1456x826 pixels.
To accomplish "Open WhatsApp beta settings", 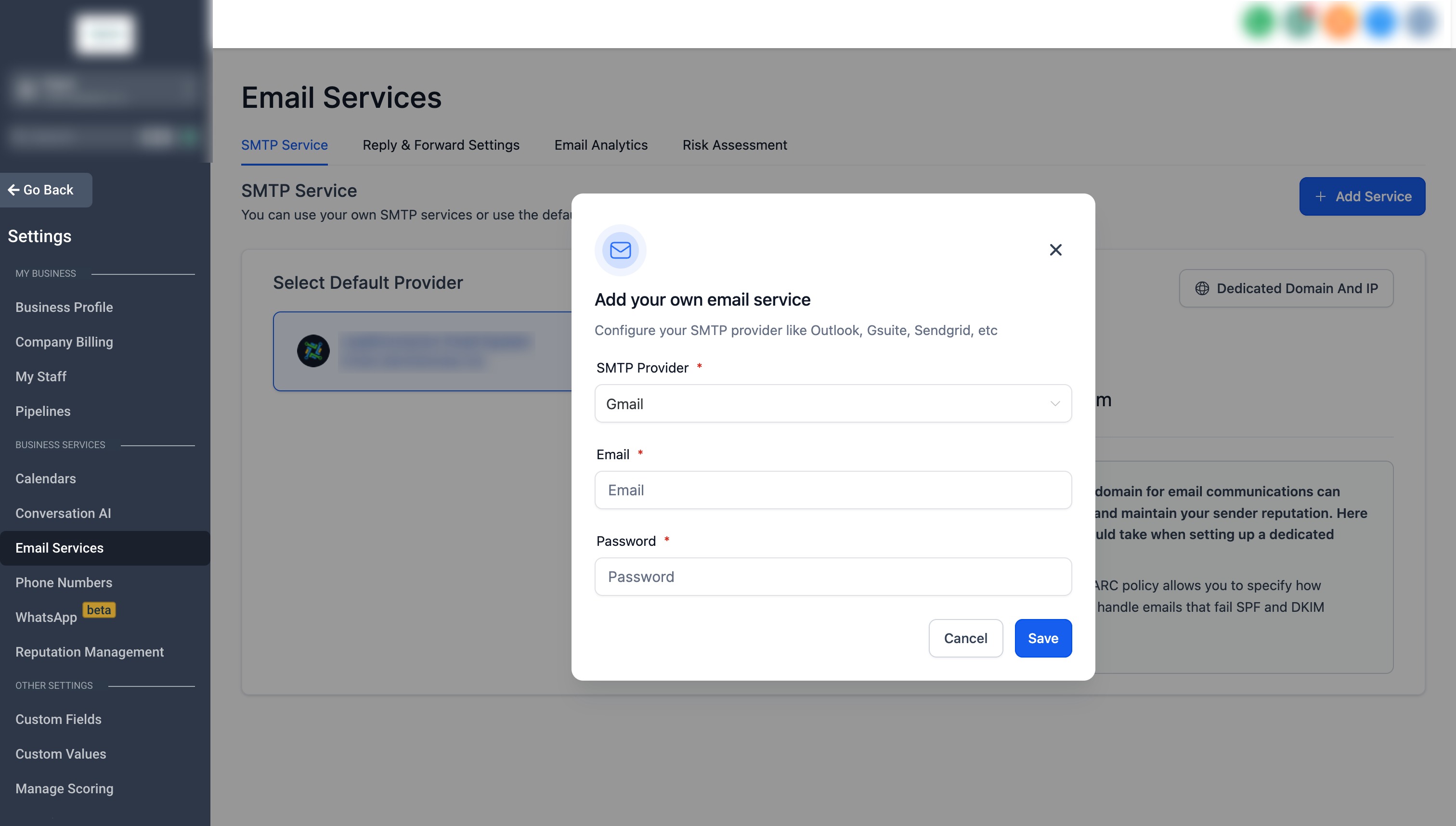I will coord(46,617).
